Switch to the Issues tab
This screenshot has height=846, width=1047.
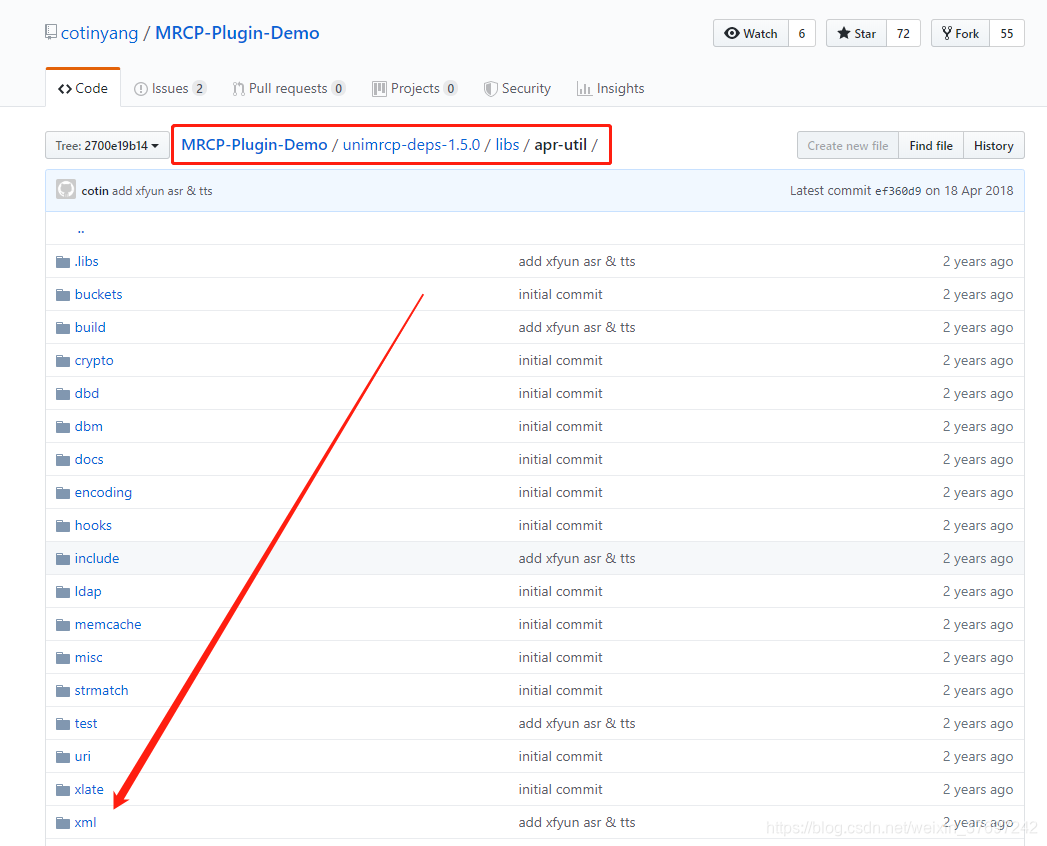(170, 88)
